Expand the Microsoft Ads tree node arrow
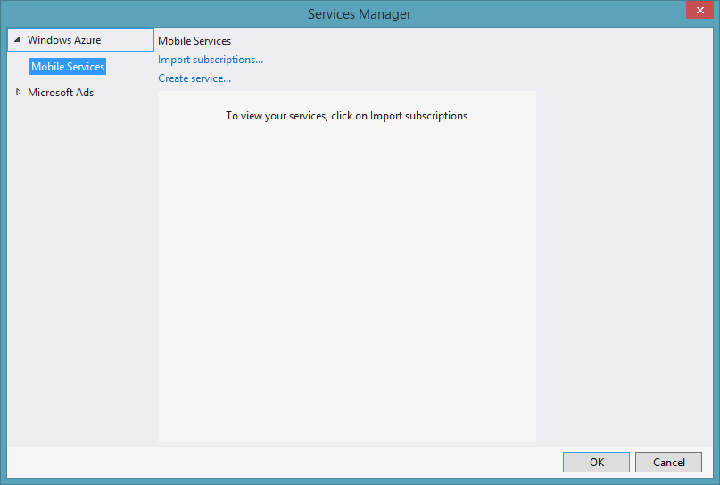 18,92
